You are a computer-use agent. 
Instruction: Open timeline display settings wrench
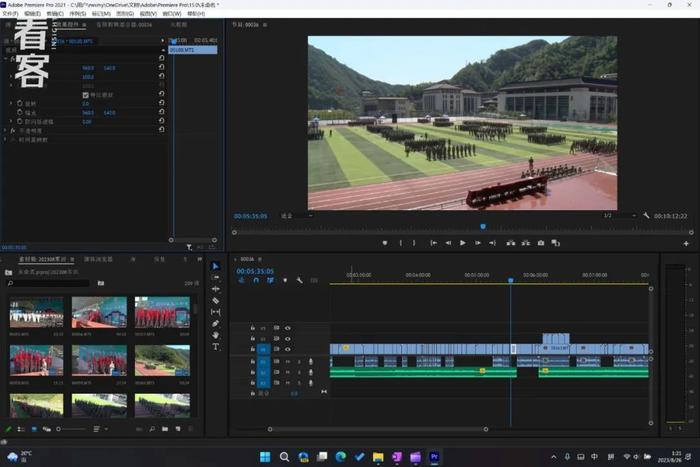click(300, 280)
